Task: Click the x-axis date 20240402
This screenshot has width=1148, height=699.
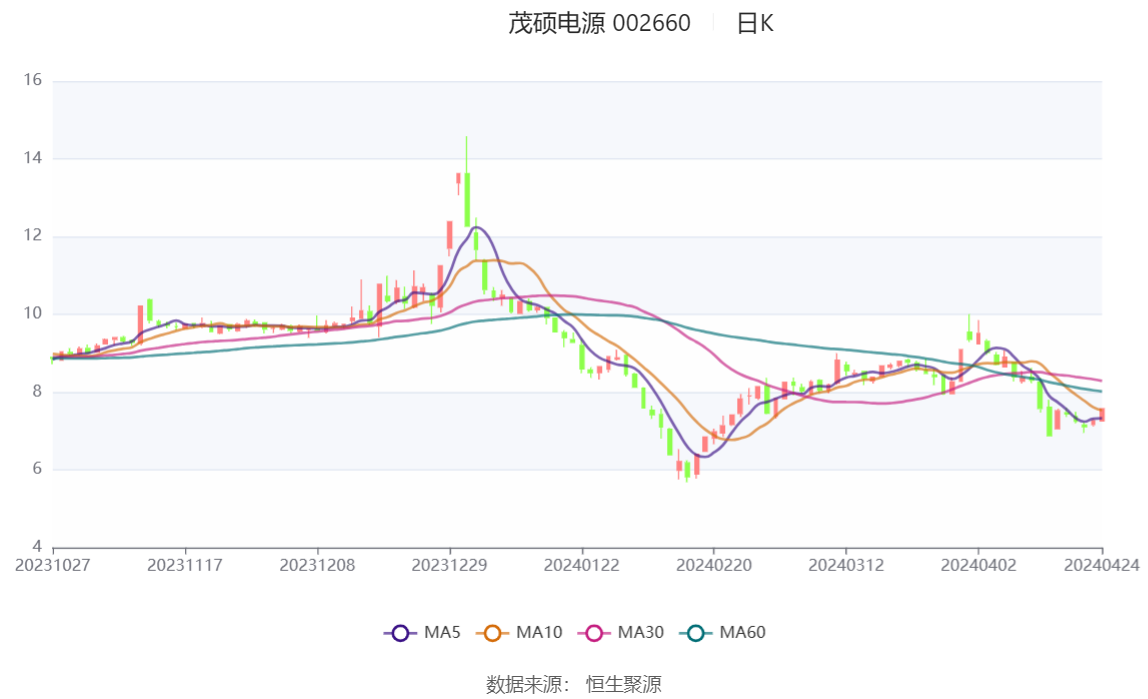Action: [x=978, y=565]
